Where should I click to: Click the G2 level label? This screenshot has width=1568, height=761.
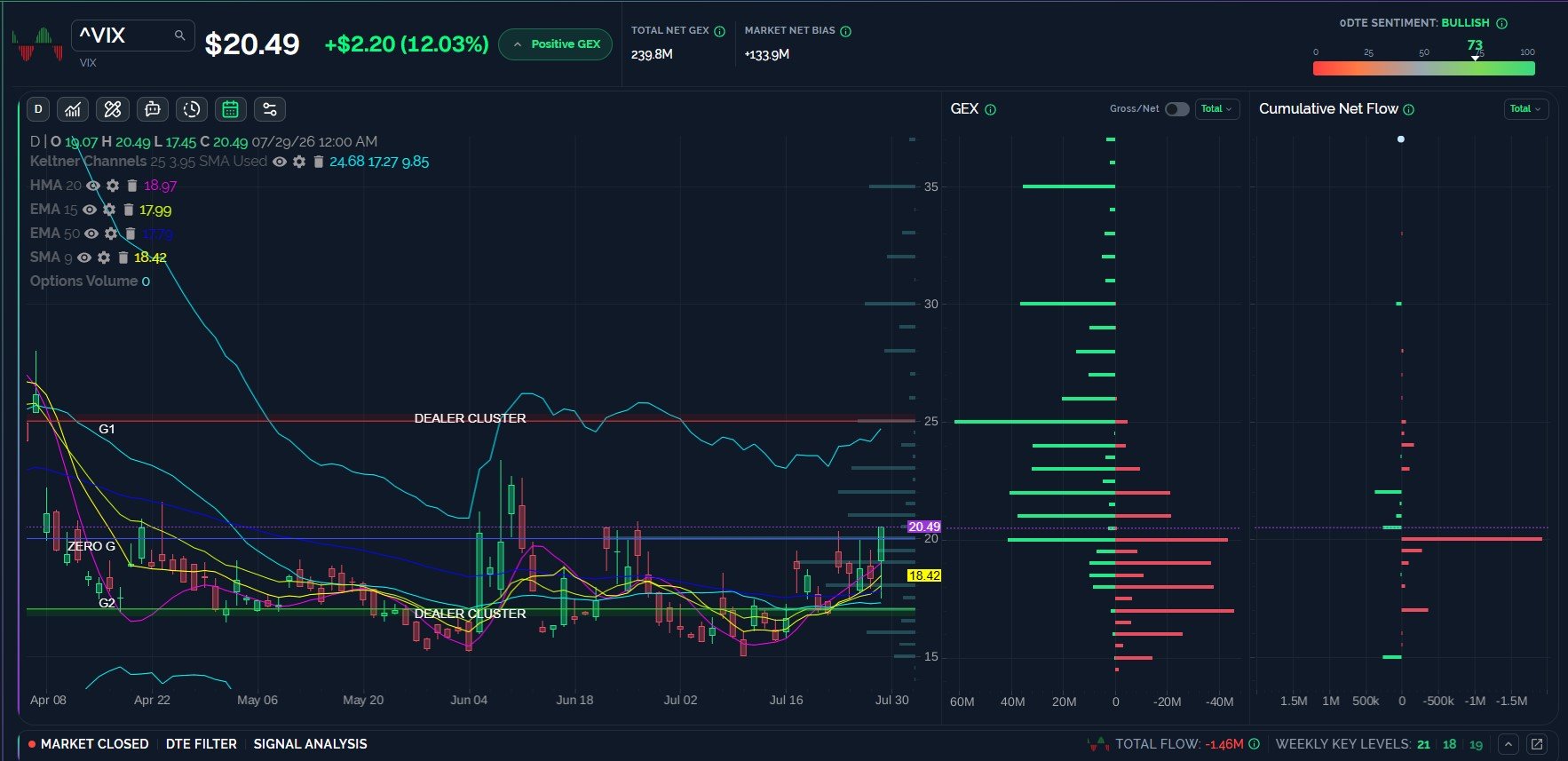tap(107, 603)
